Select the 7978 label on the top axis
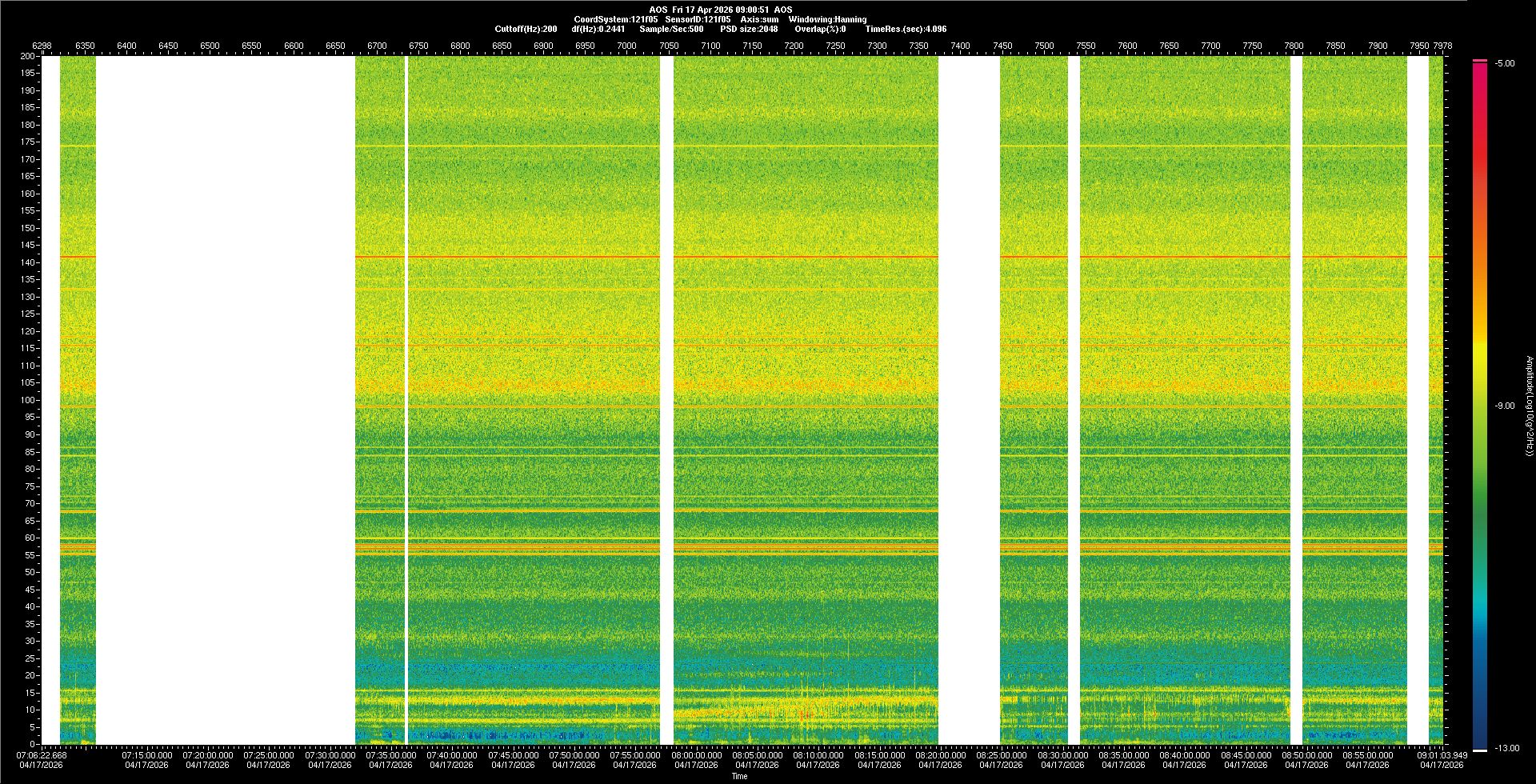The image size is (1536, 784). [x=1442, y=46]
